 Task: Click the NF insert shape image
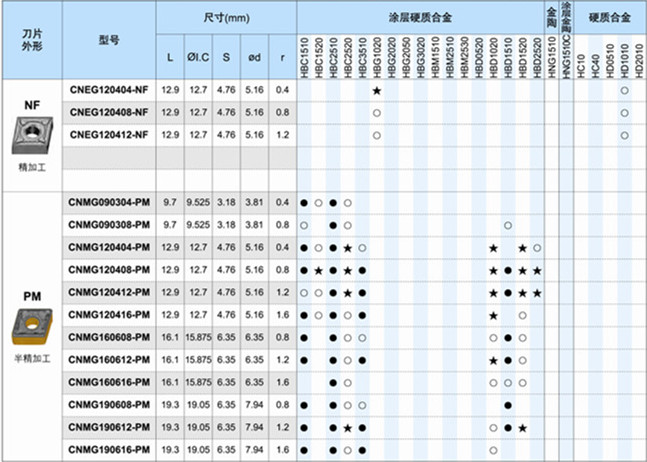point(31,134)
